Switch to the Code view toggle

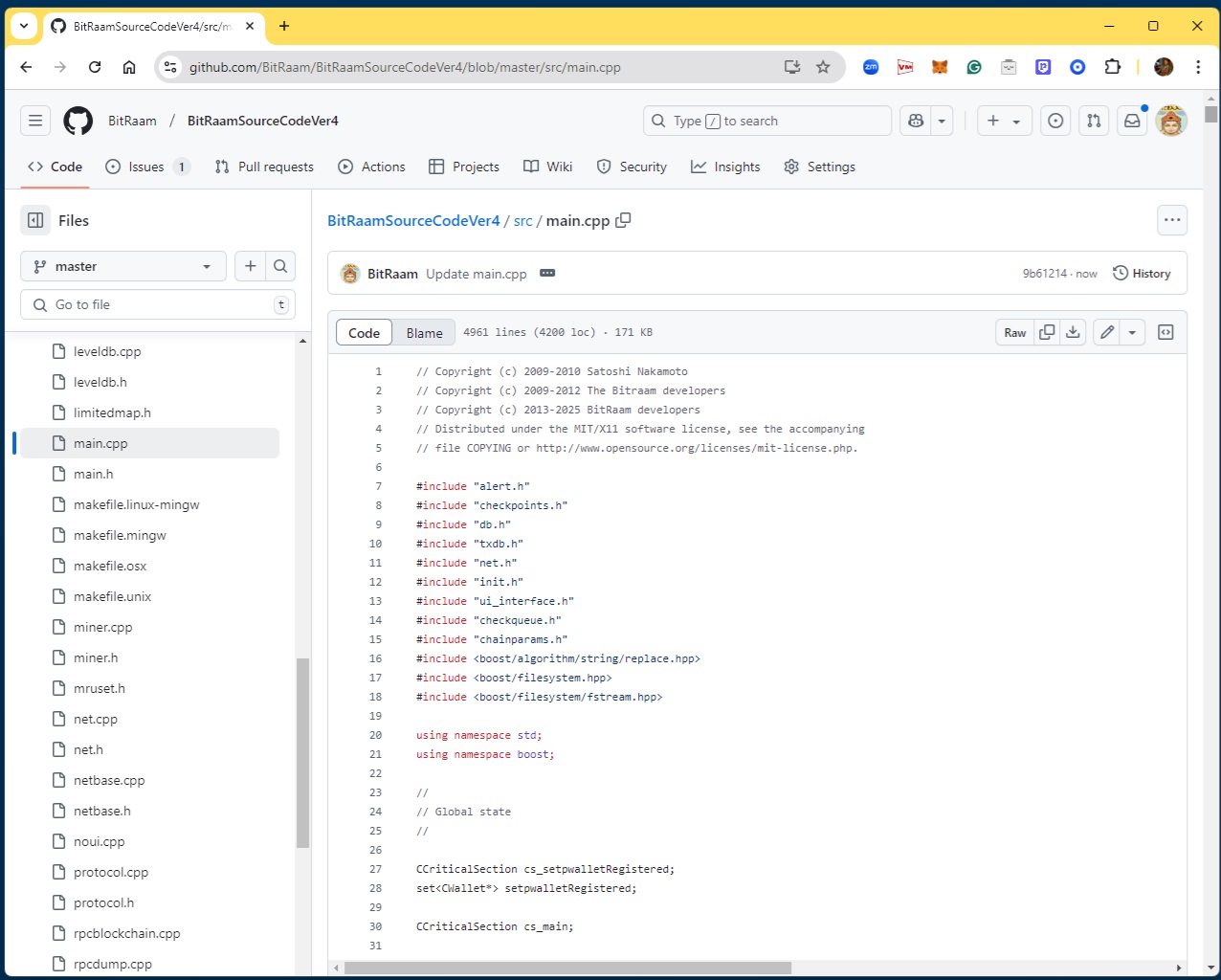364,332
